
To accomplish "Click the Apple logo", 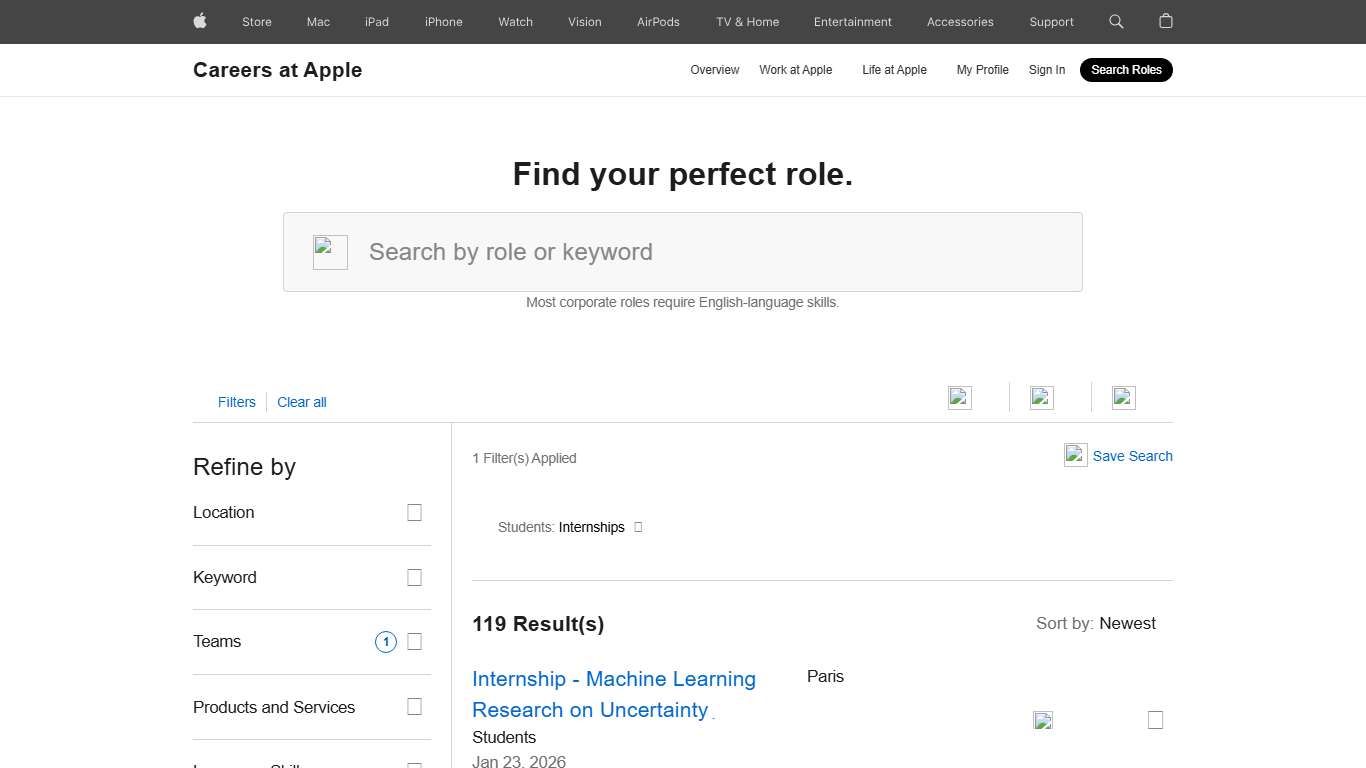I will 199,21.
